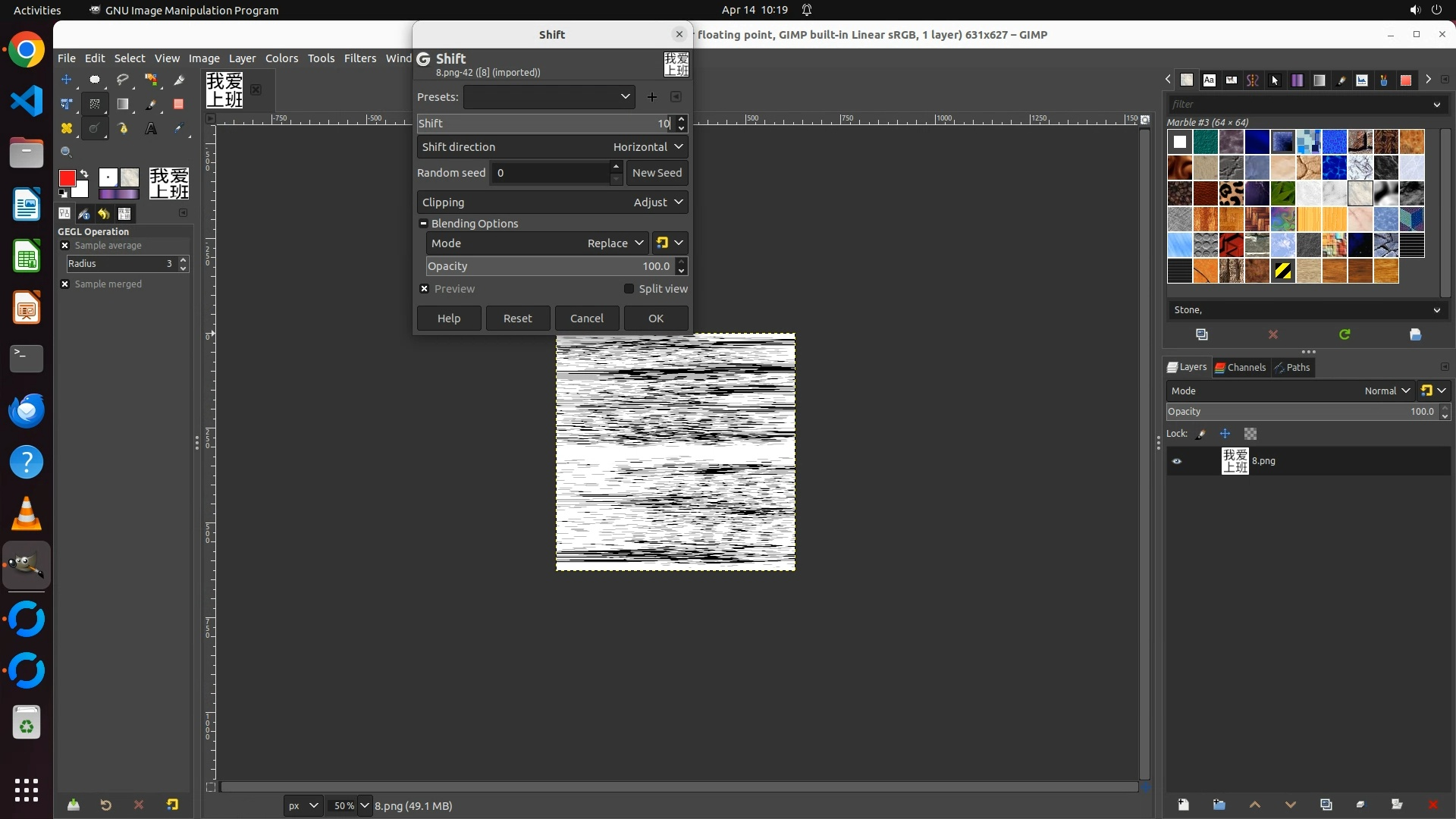Select the Text tool
This screenshot has height=819, width=1456.
click(x=151, y=129)
